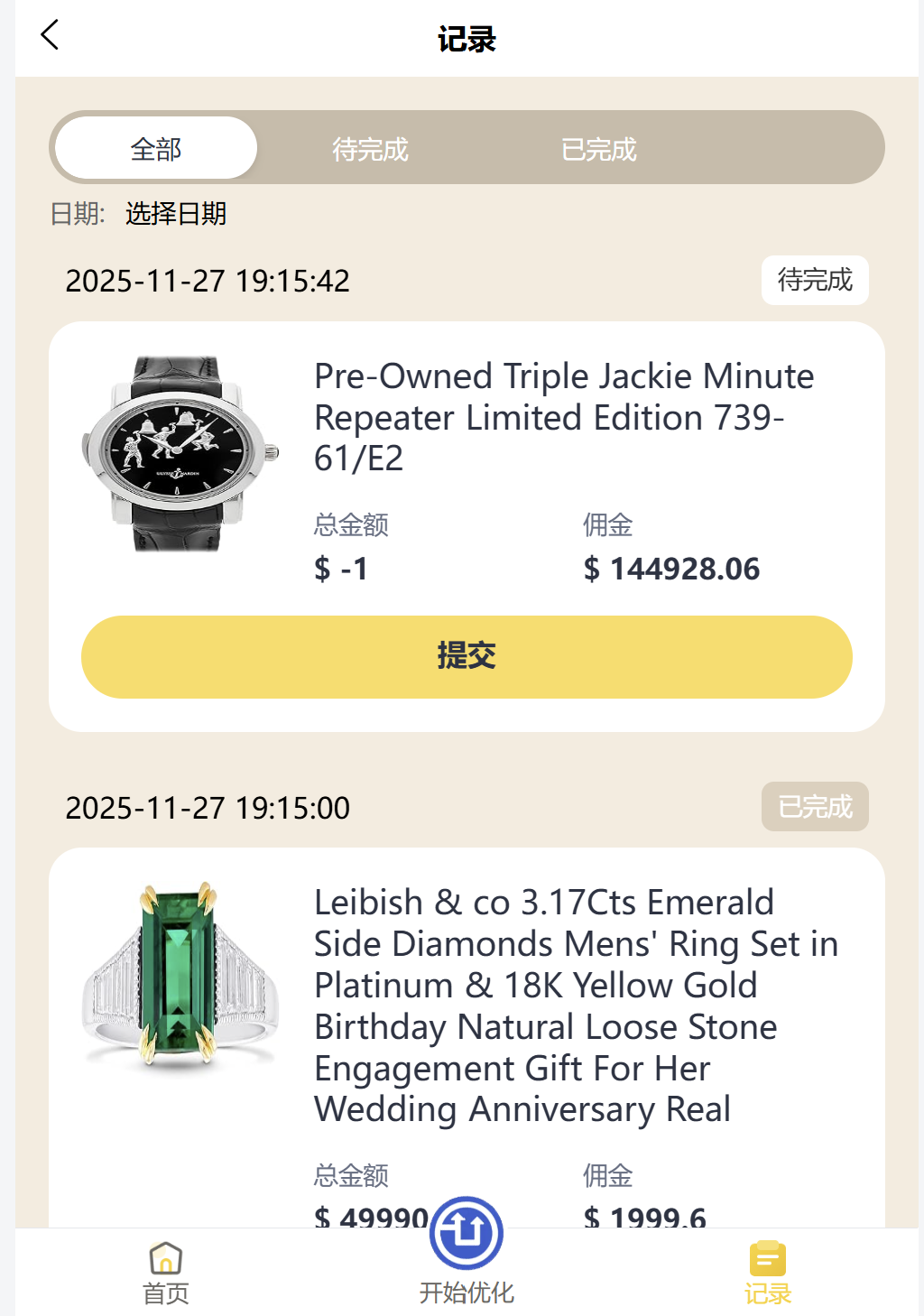Click the 19:15:00 order timestamp
Viewport: 924px width, 1316px height.
pos(208,808)
